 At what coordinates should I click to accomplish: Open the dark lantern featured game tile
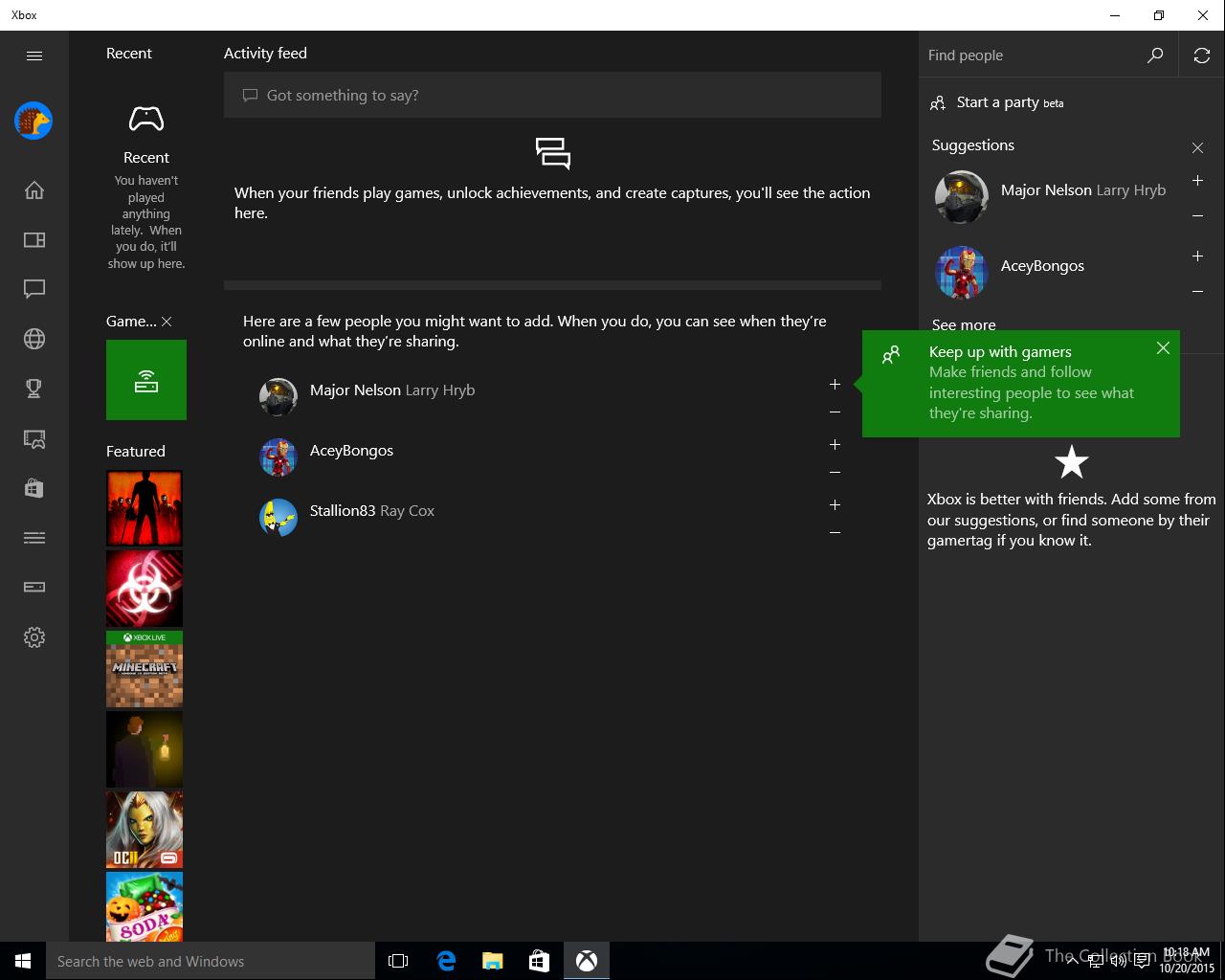(145, 749)
